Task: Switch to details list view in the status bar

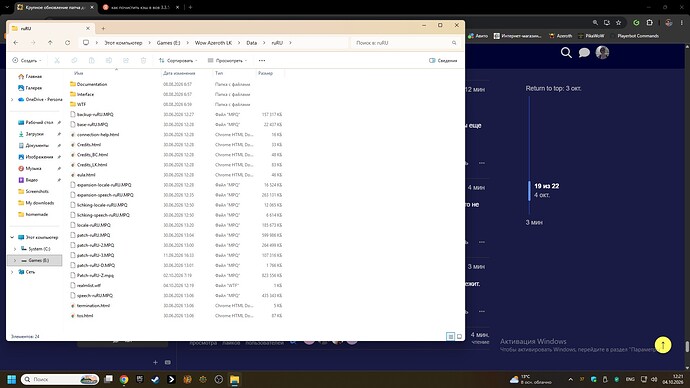Action: coord(450,336)
